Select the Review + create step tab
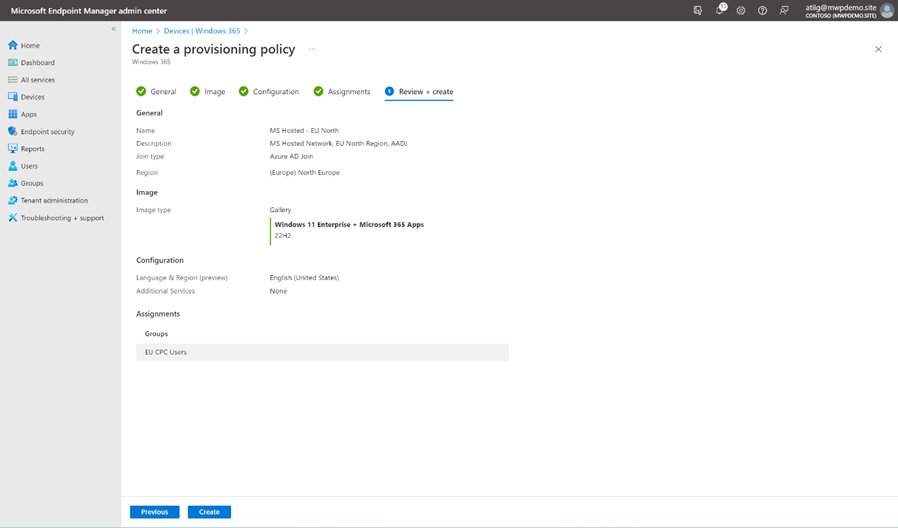This screenshot has height=528, width=898. [x=419, y=92]
